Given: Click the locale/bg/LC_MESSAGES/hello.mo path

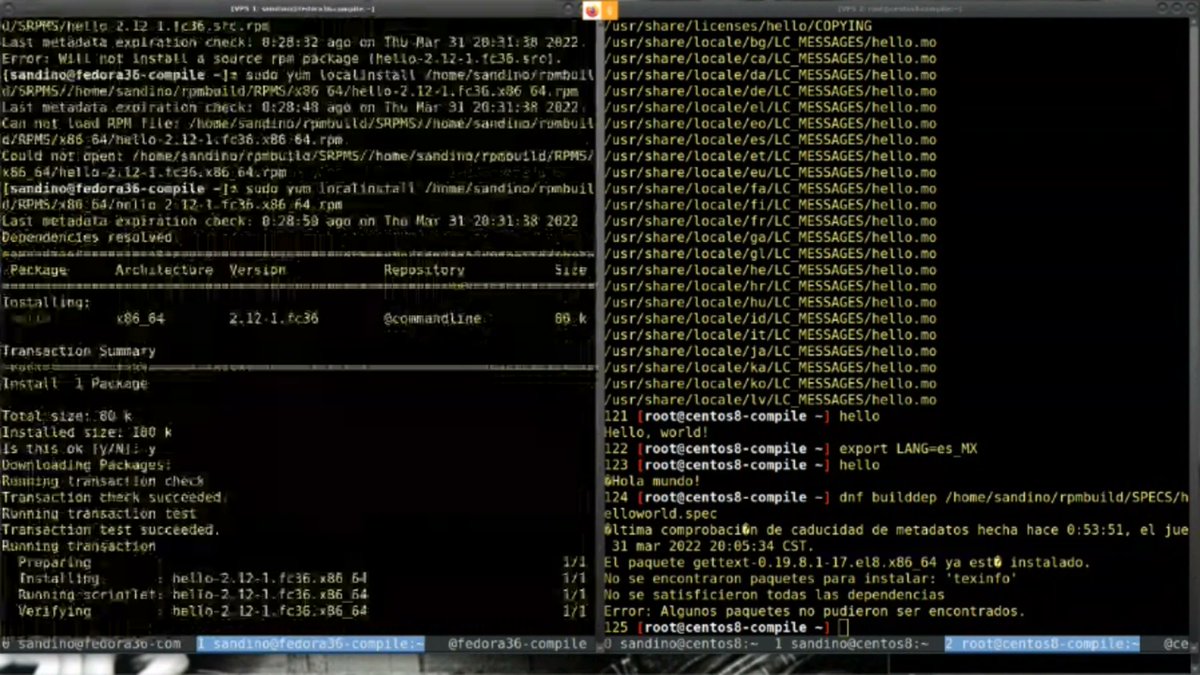Looking at the screenshot, I should pos(770,43).
